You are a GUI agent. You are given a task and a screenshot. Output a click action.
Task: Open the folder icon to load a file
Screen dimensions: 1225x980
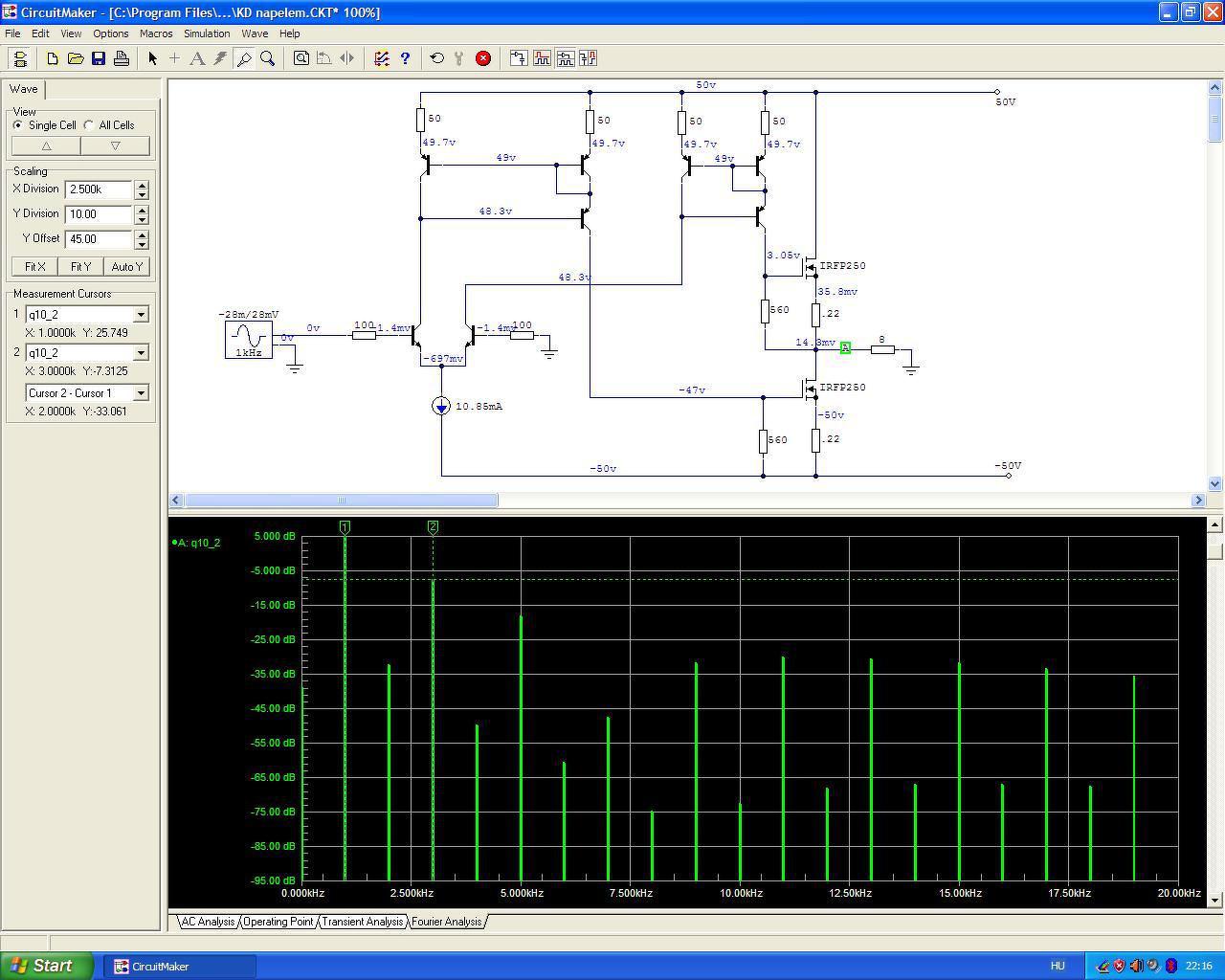[76, 58]
